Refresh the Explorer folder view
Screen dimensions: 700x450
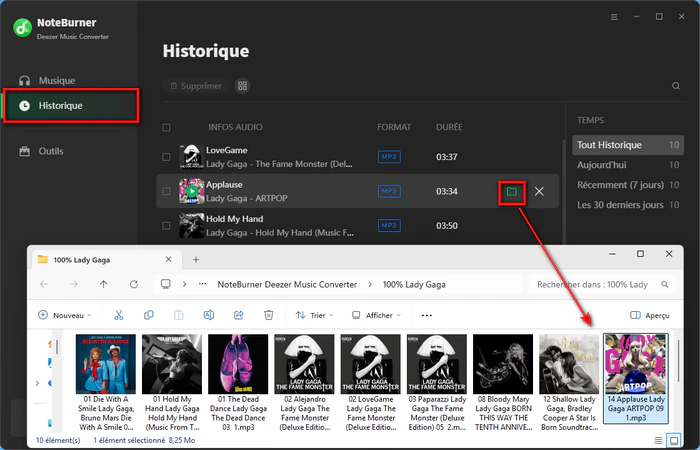tap(133, 284)
